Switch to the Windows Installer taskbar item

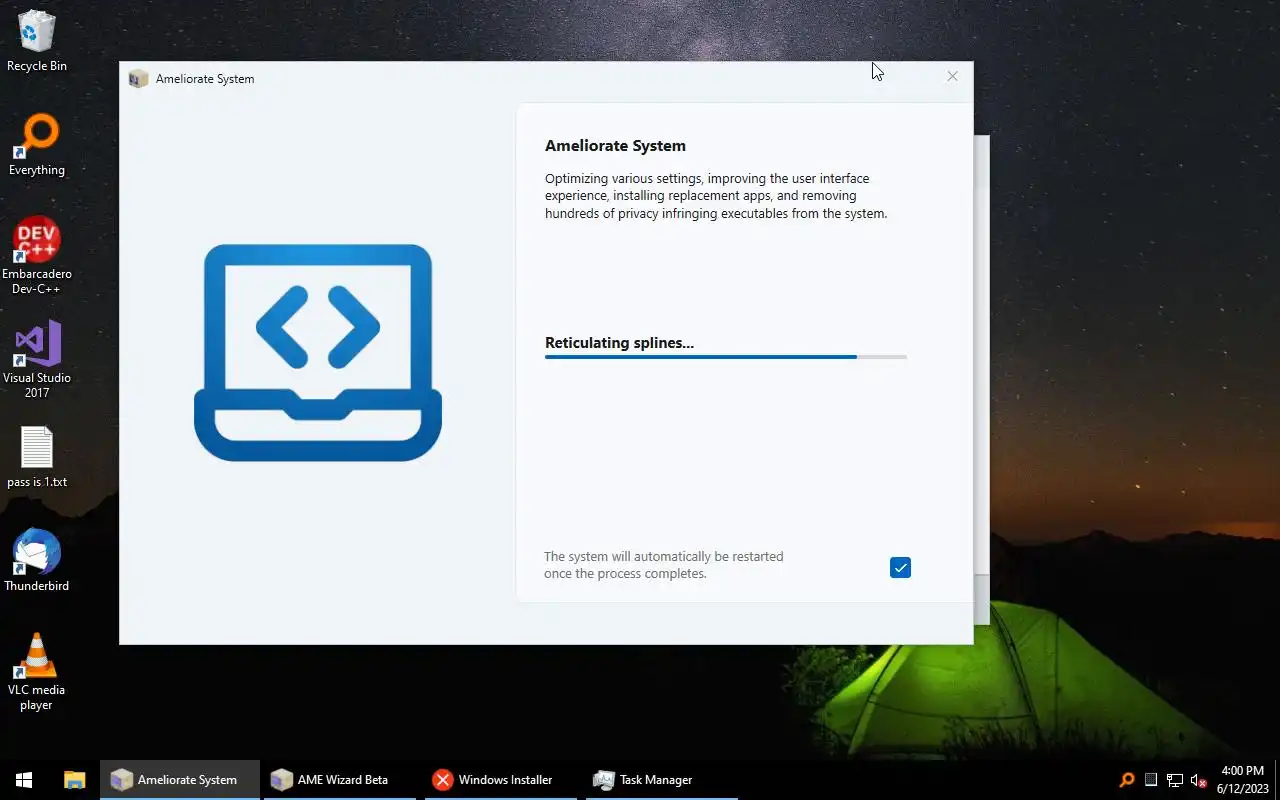point(500,780)
